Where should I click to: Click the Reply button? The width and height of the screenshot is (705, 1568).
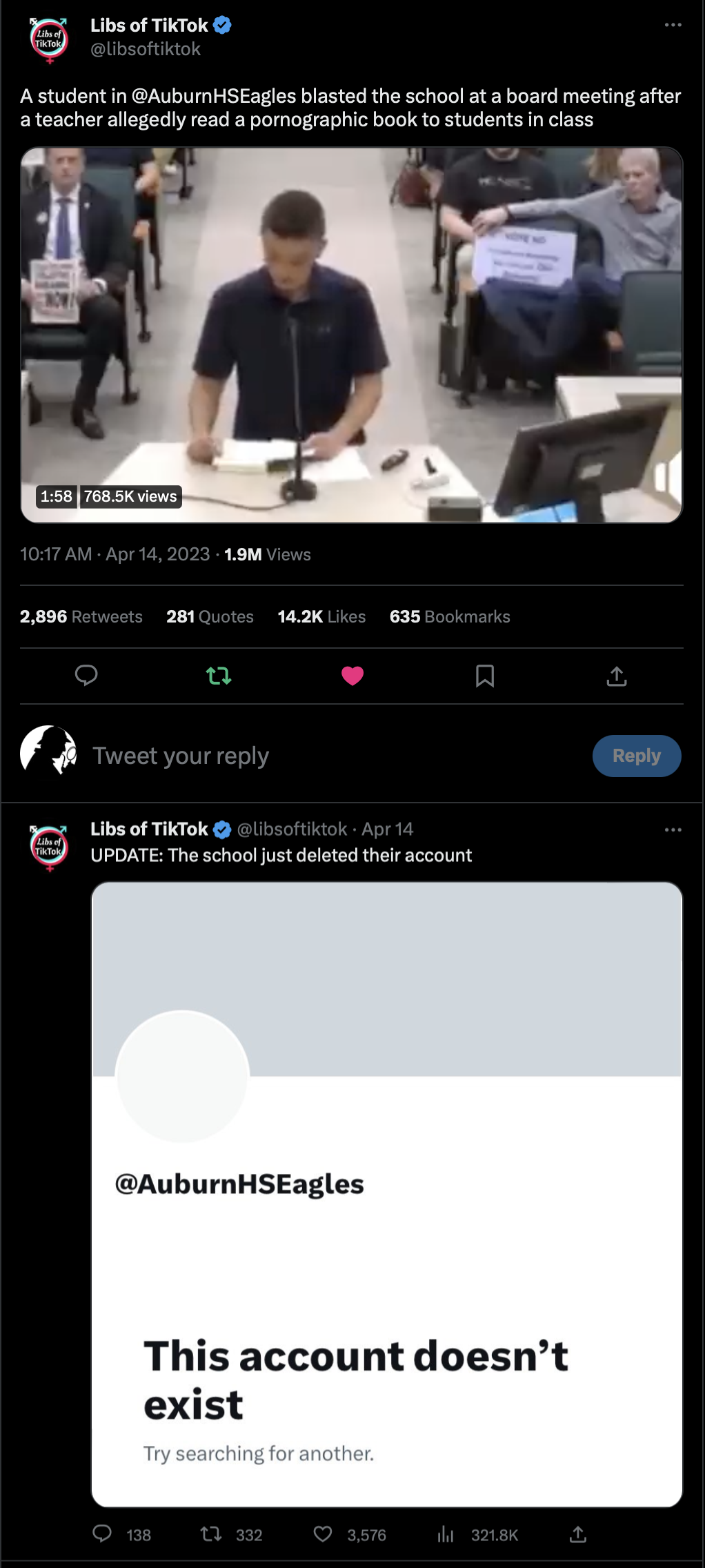click(637, 756)
